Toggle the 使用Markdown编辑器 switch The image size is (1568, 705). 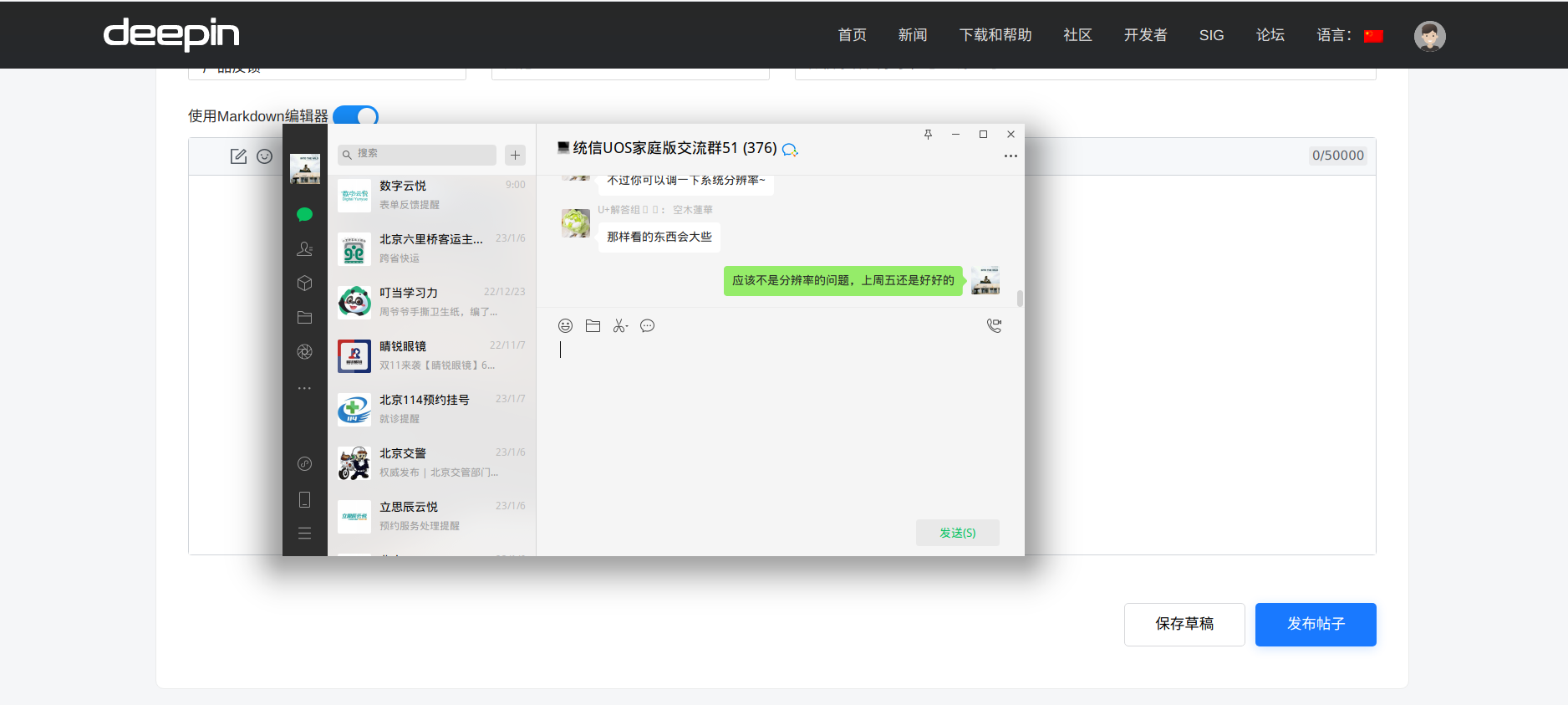pyautogui.click(x=356, y=116)
